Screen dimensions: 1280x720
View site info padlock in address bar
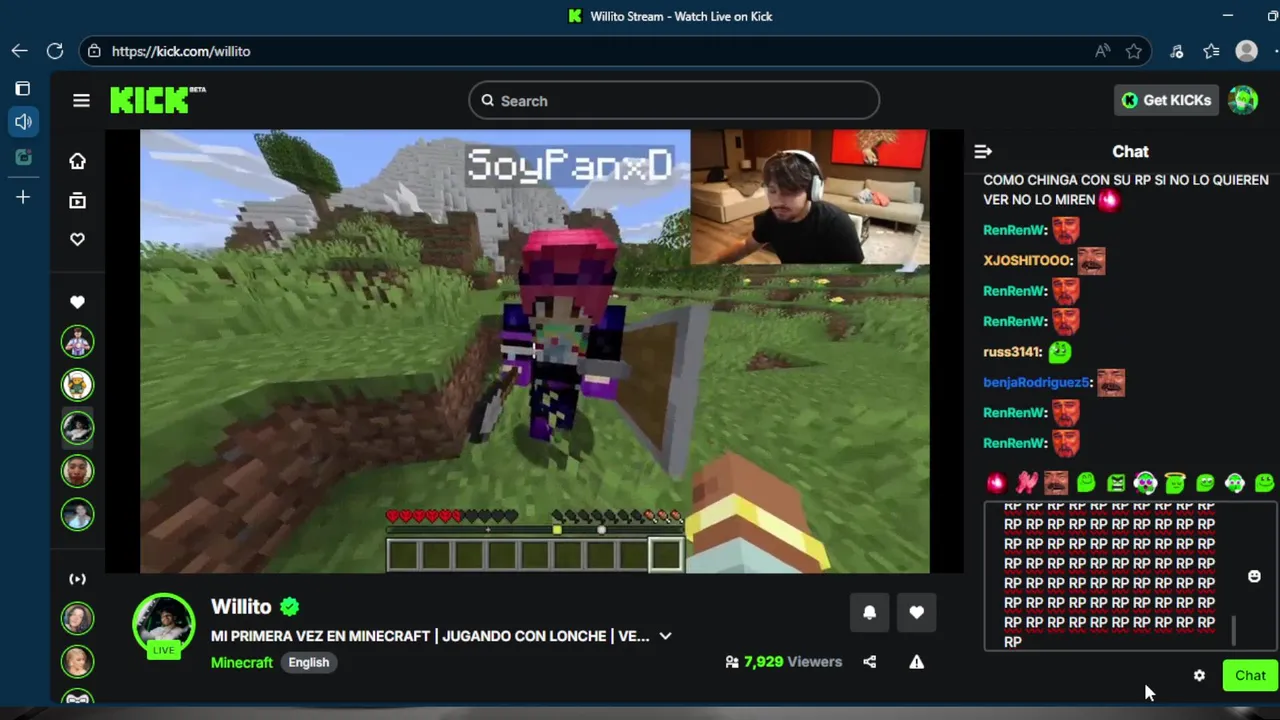(x=94, y=51)
